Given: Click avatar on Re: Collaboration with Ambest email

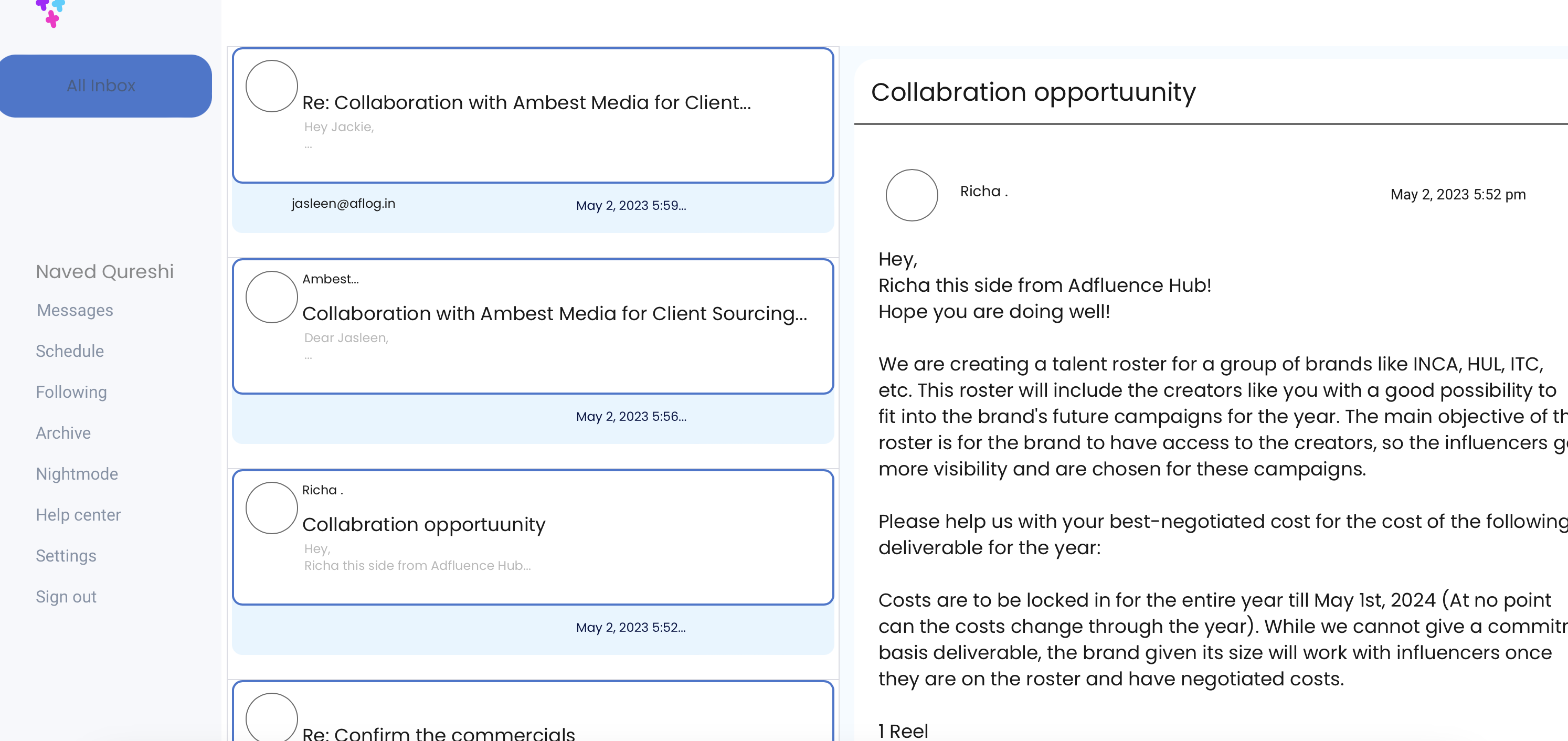Looking at the screenshot, I should [271, 86].
